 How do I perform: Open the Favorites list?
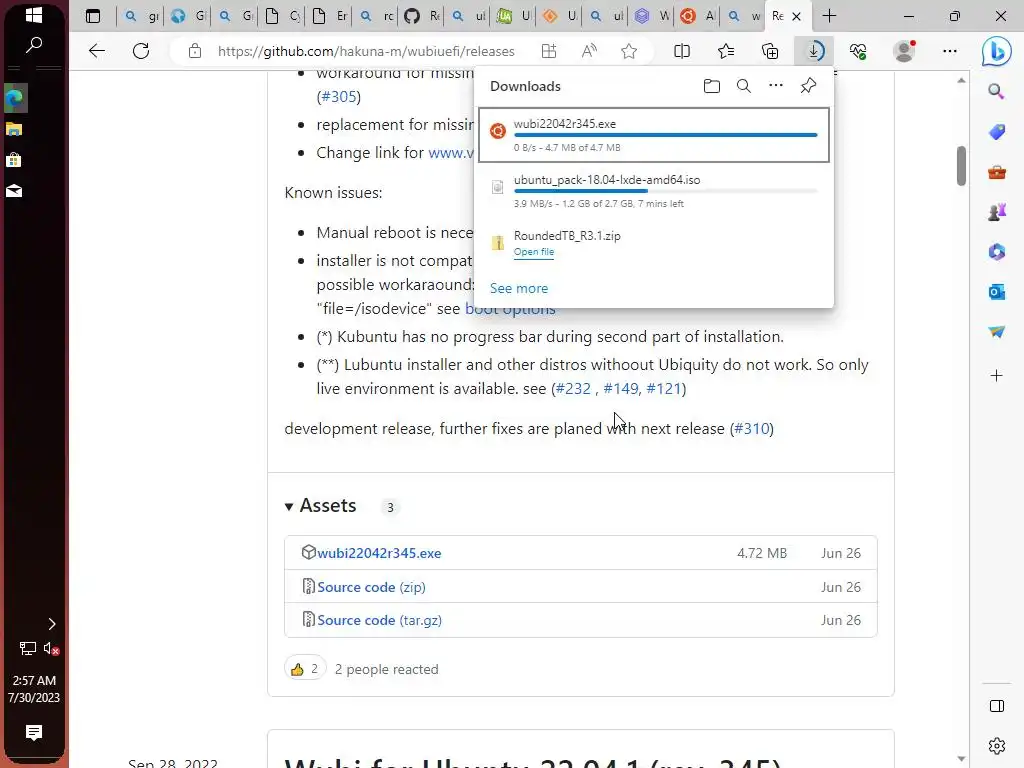point(726,51)
